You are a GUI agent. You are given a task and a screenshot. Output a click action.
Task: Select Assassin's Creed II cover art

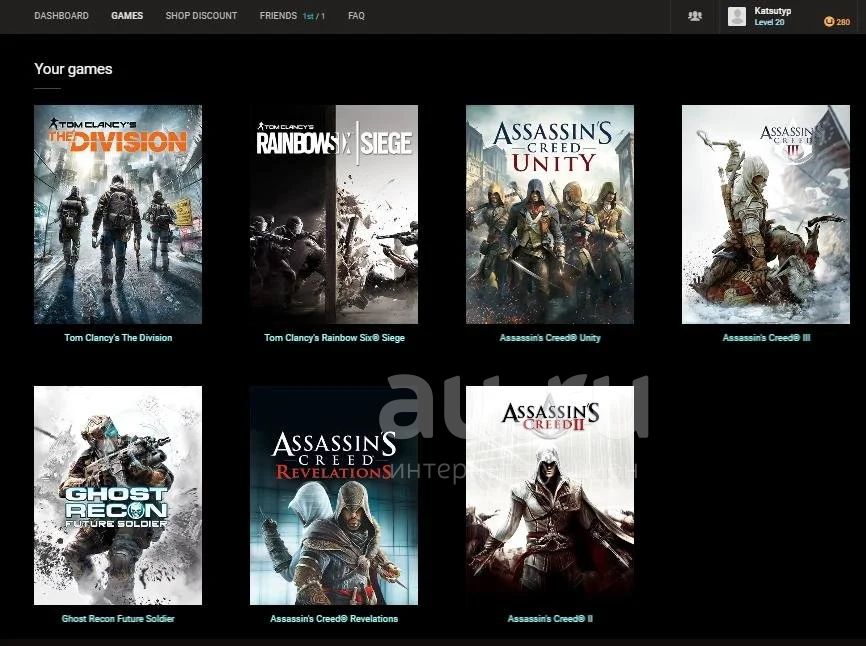pyautogui.click(x=550, y=495)
